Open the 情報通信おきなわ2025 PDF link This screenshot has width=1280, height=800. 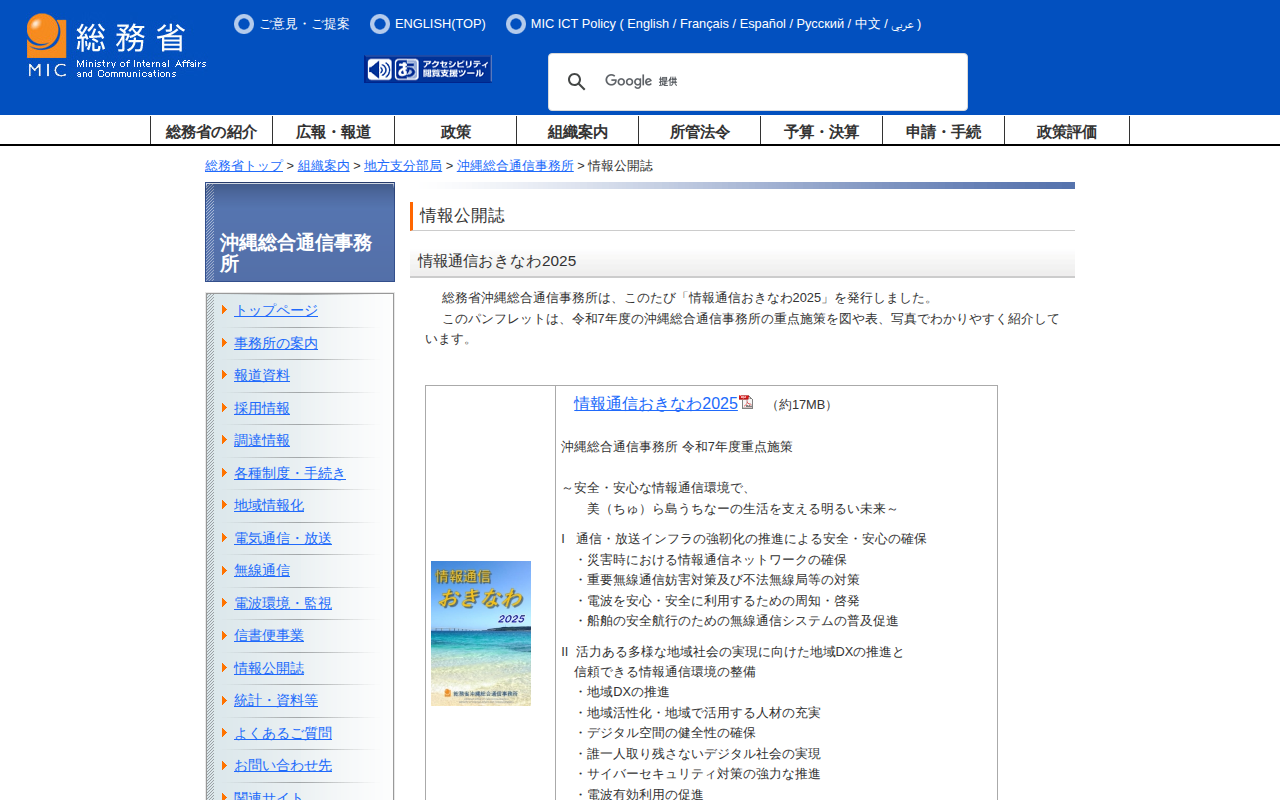coord(655,403)
